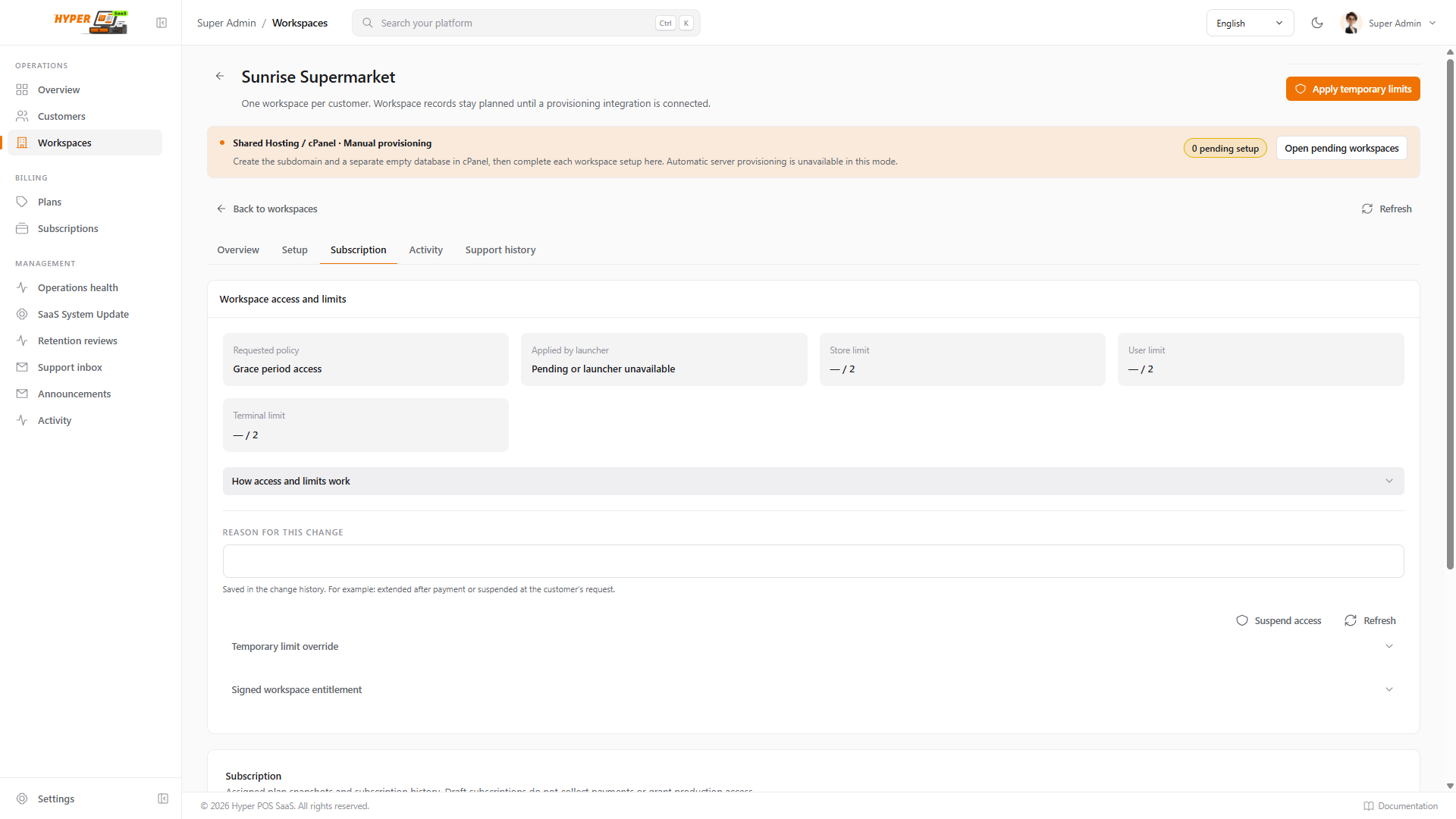Open the English language dropdown
This screenshot has height=819, width=1456.
[x=1250, y=23]
